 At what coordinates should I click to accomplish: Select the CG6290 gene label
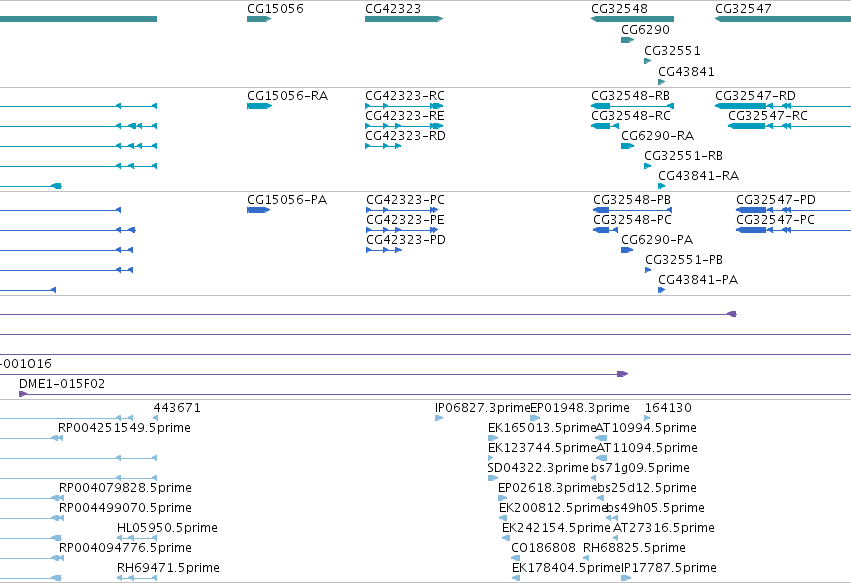[645, 30]
